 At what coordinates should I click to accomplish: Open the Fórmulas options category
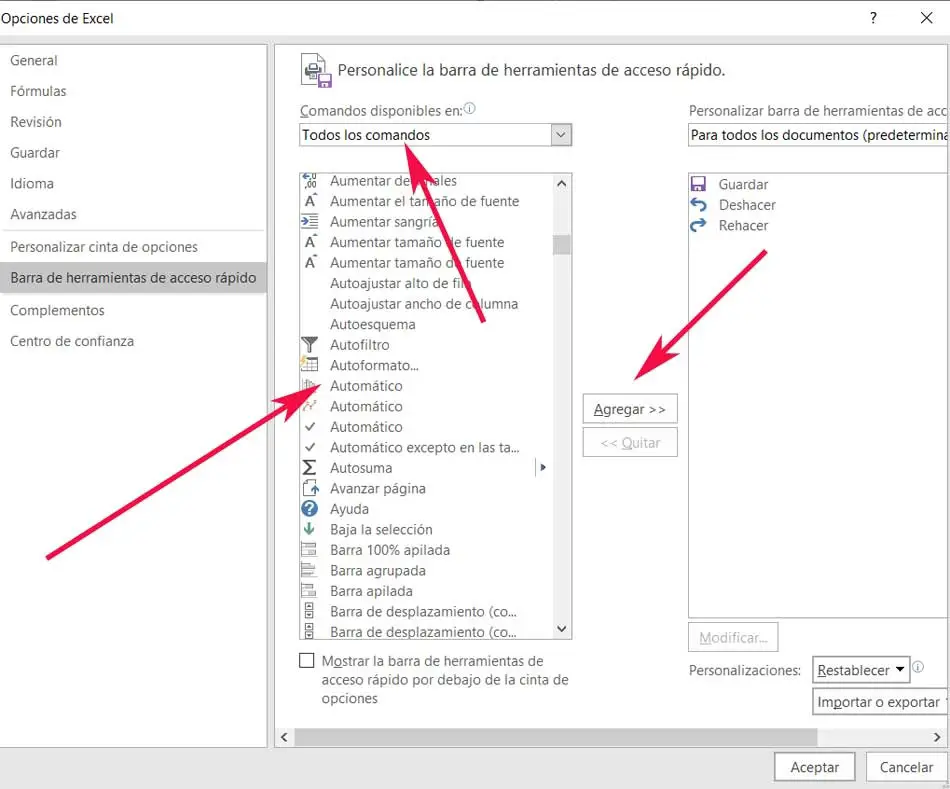[x=133, y=91]
